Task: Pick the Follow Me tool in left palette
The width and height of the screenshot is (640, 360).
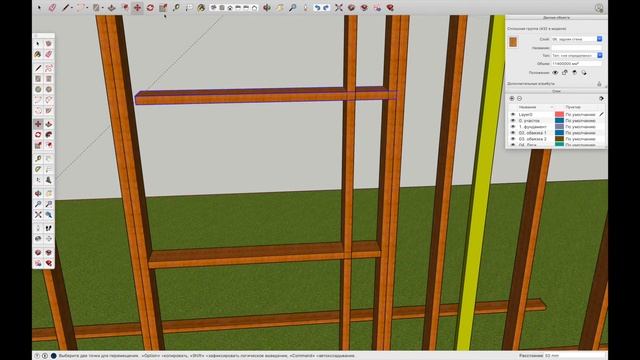Action: pos(49,135)
